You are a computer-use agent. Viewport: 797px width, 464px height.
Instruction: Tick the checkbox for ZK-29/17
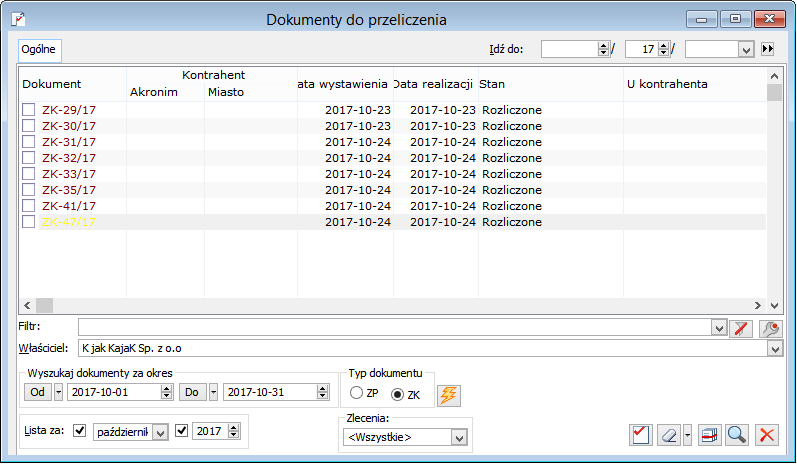click(x=28, y=110)
